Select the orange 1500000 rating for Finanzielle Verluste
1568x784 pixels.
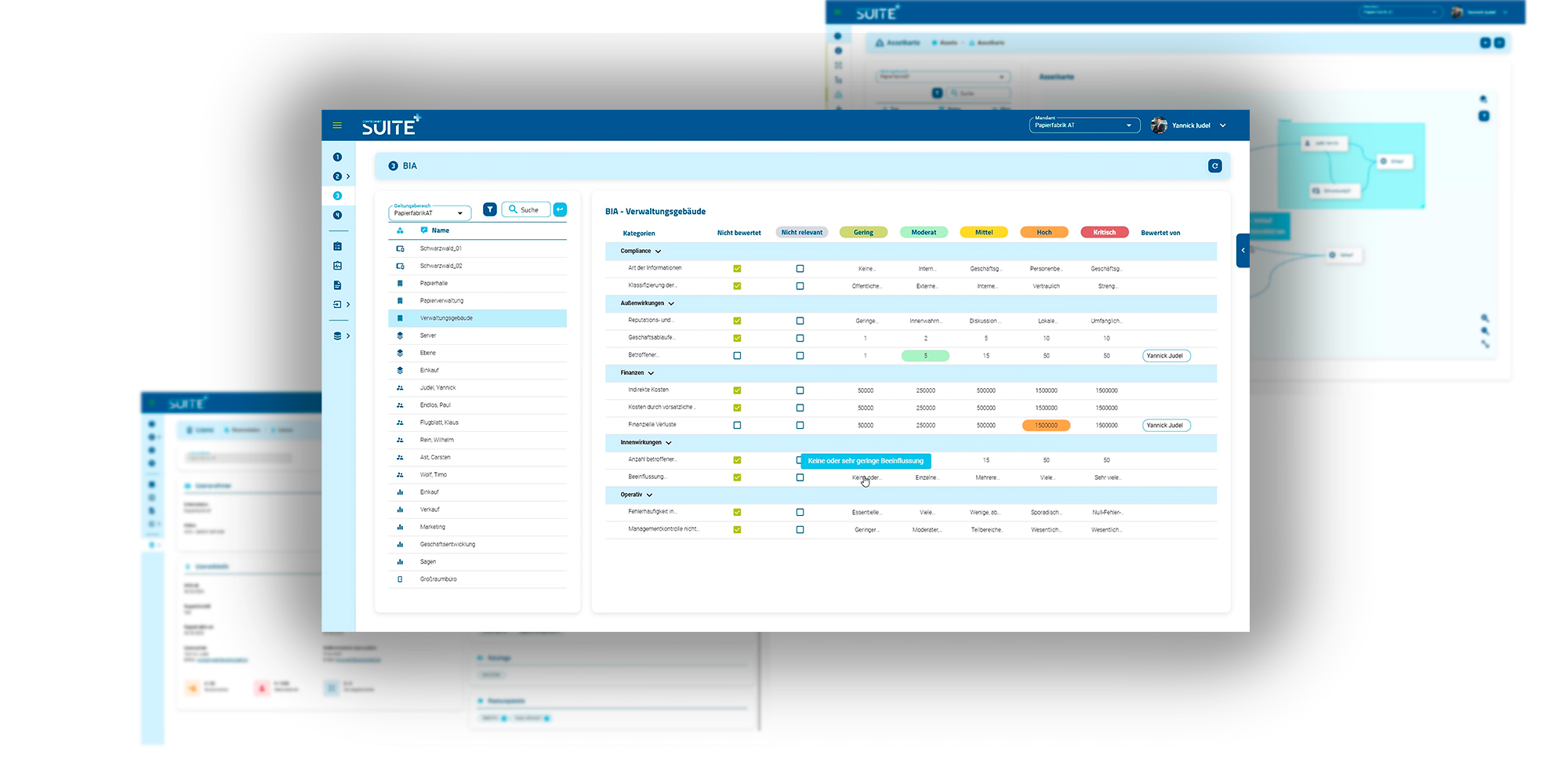(1046, 425)
